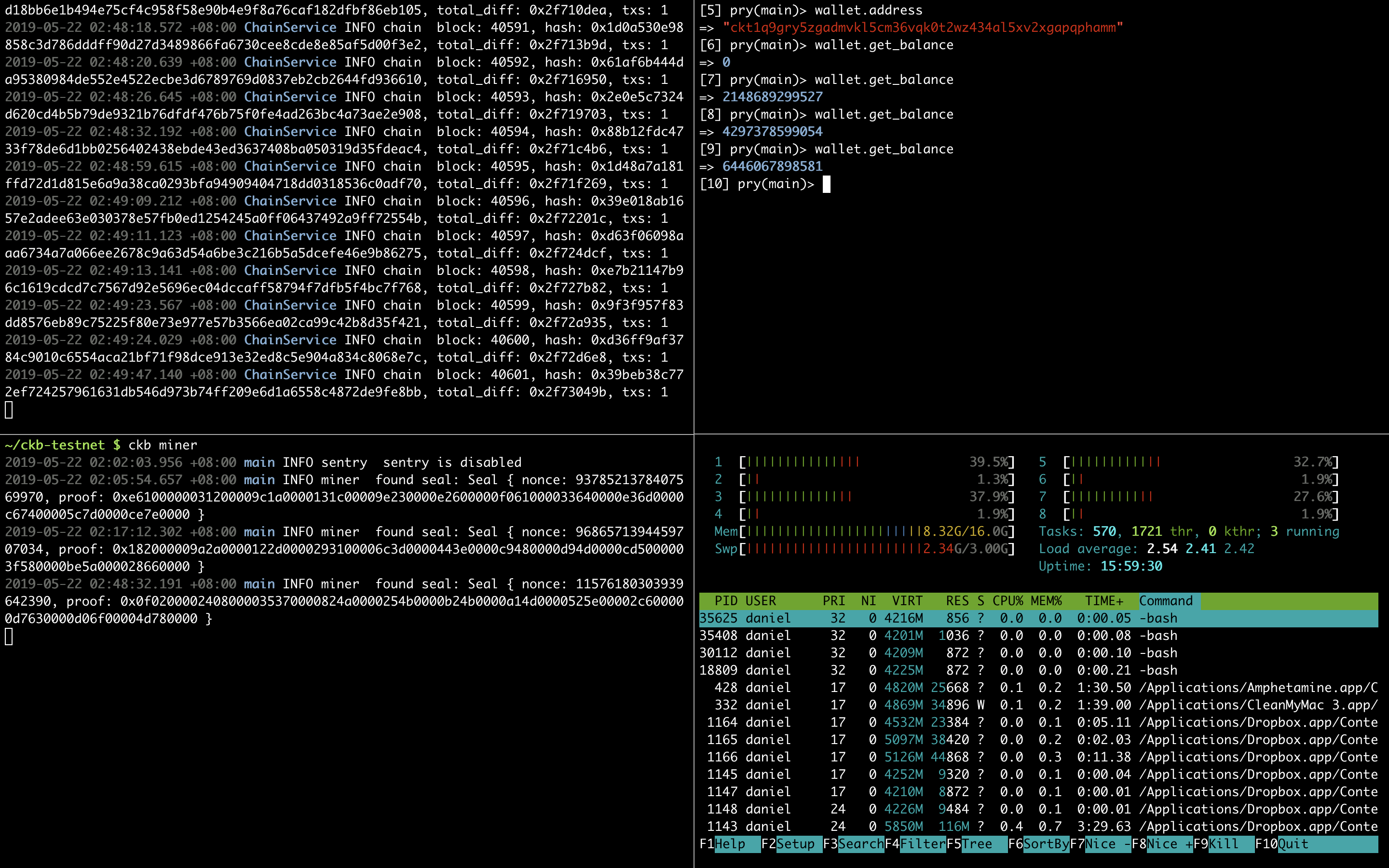The height and width of the screenshot is (868, 1389).
Task: Sort by MEM% column header
Action: point(1047,601)
